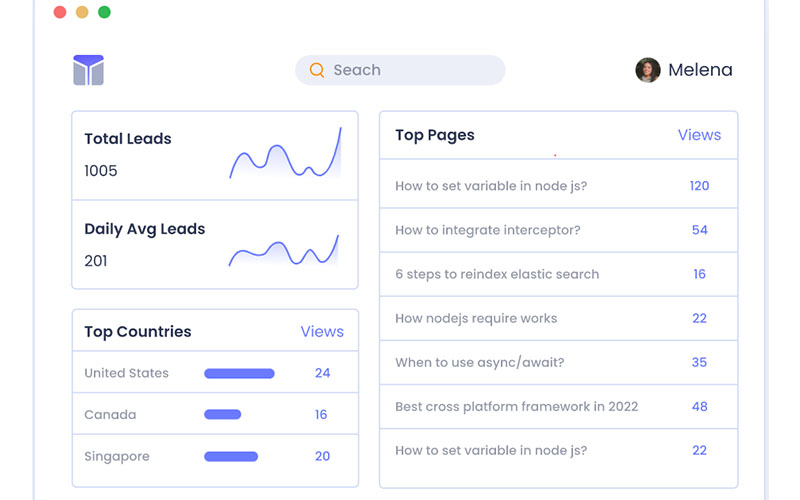
Task: Focus the Seach input field
Action: (400, 70)
